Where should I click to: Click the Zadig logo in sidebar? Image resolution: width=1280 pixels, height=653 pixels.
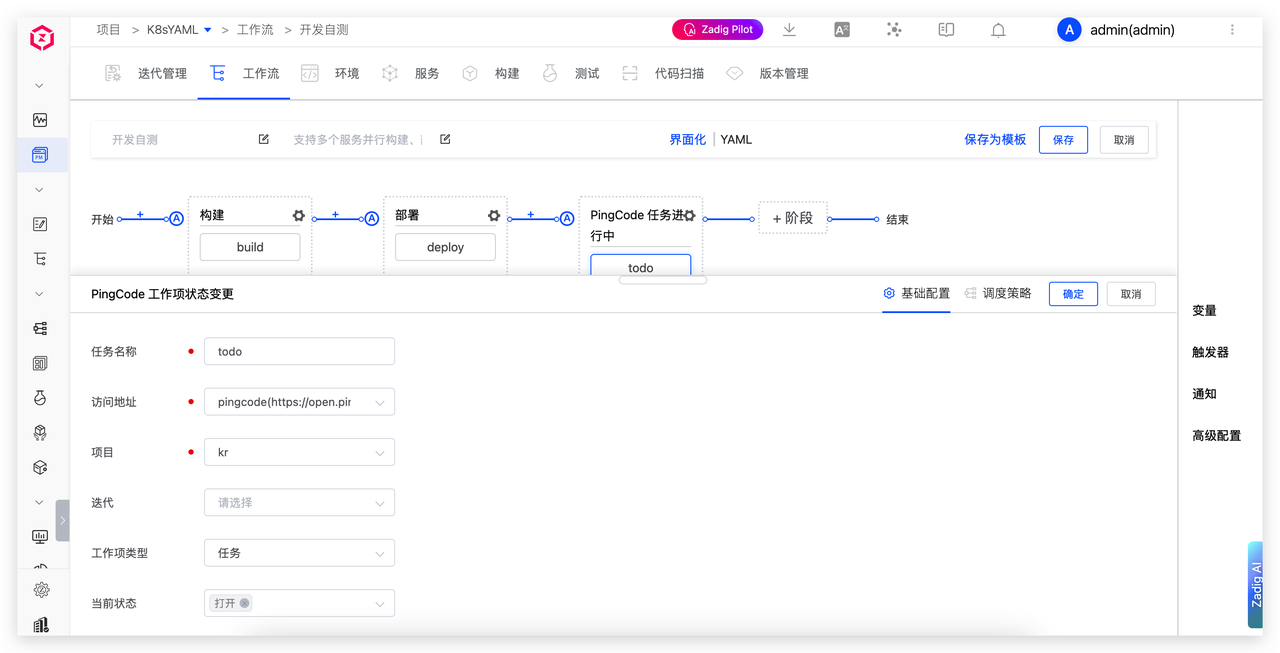41,38
